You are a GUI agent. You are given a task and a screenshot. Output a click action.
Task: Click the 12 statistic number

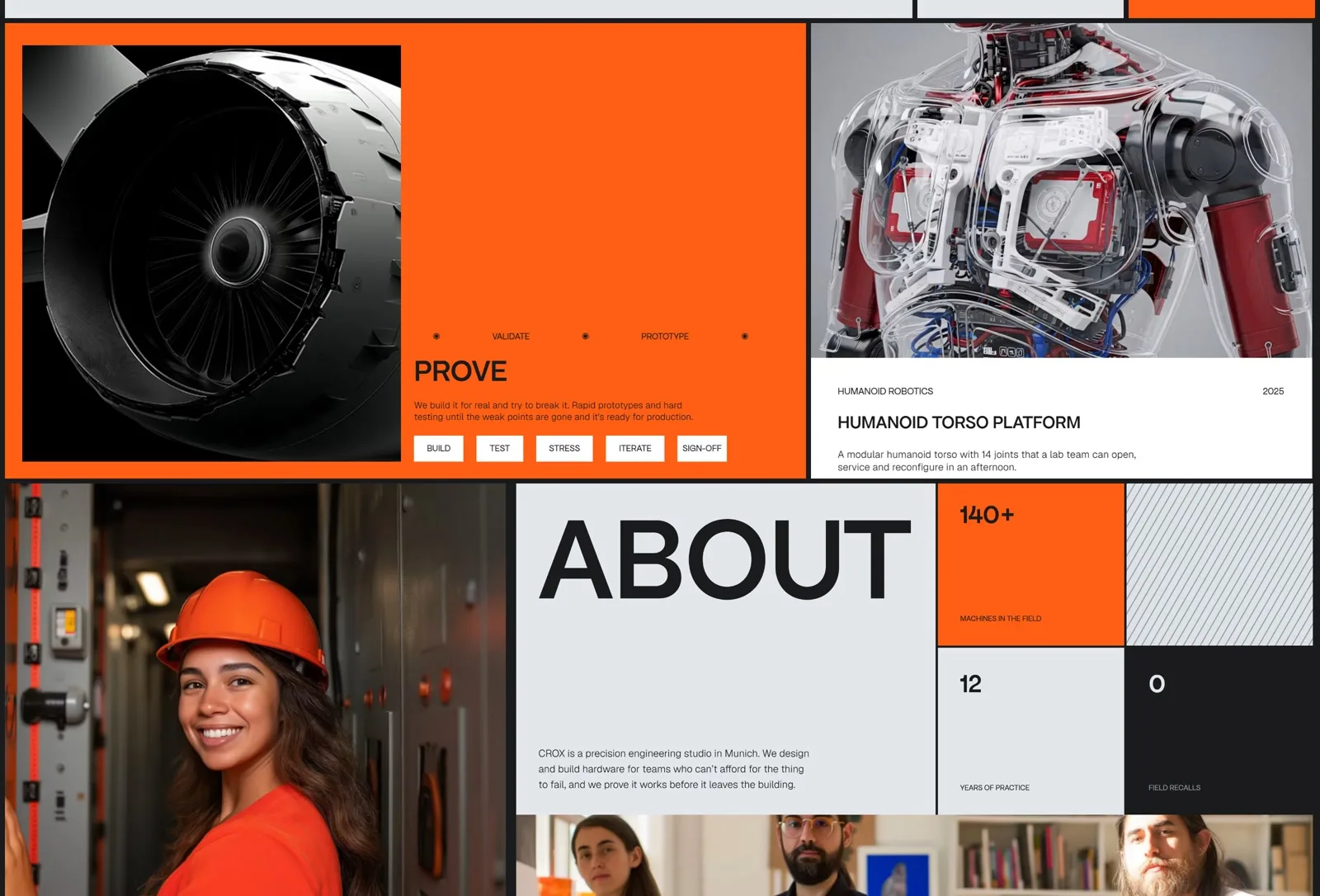970,684
